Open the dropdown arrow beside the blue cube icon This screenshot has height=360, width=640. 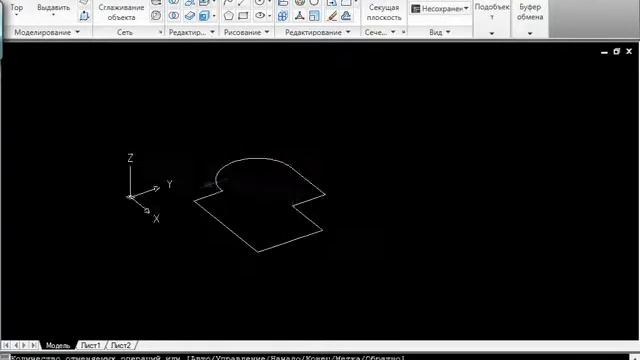point(214,16)
